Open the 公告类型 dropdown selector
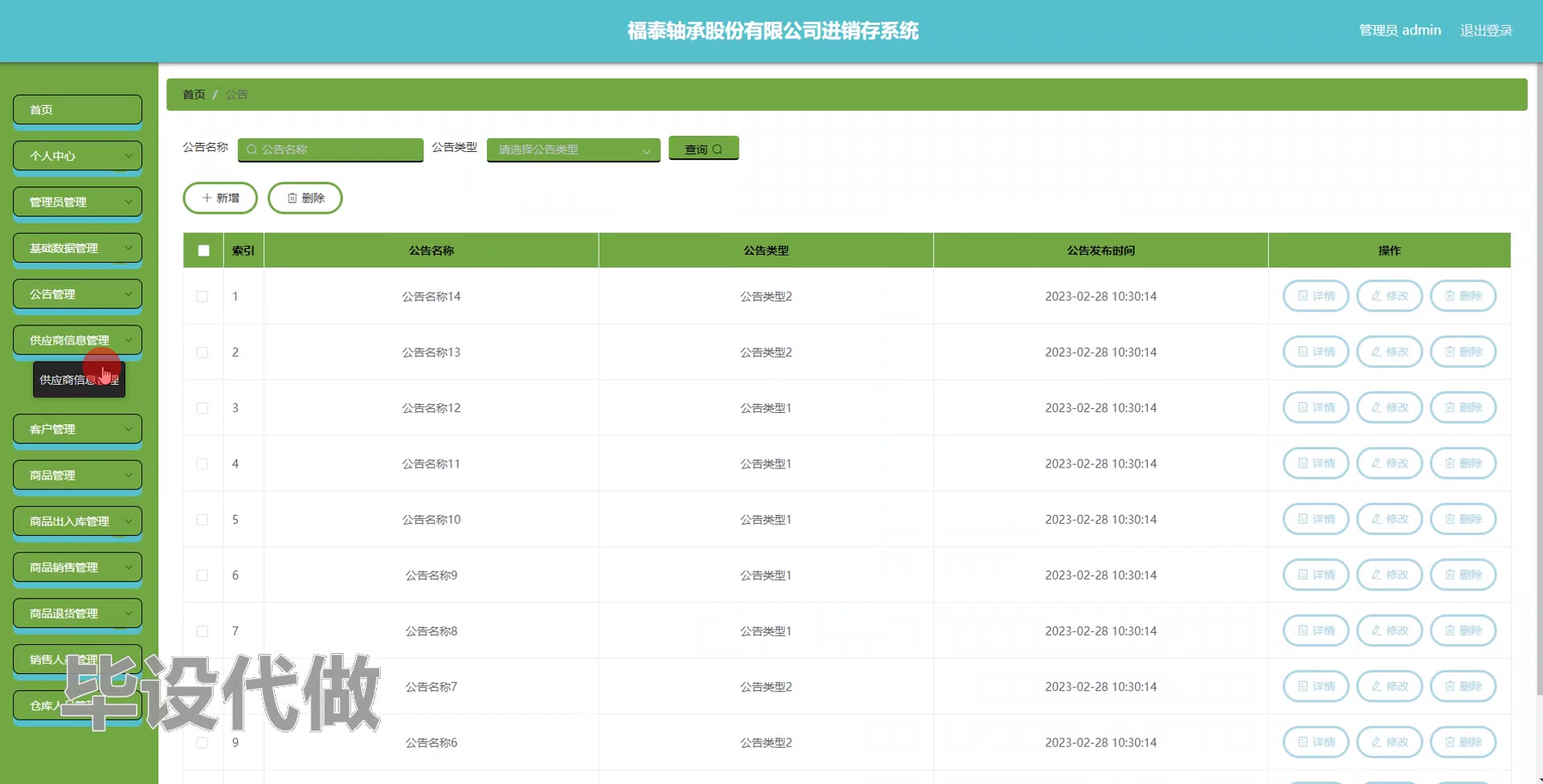 [x=573, y=149]
